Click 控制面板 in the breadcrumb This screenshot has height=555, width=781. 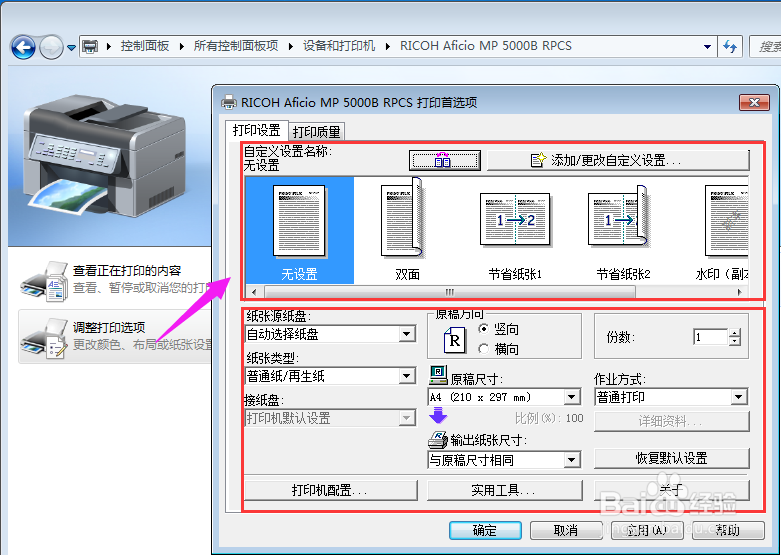tap(144, 46)
